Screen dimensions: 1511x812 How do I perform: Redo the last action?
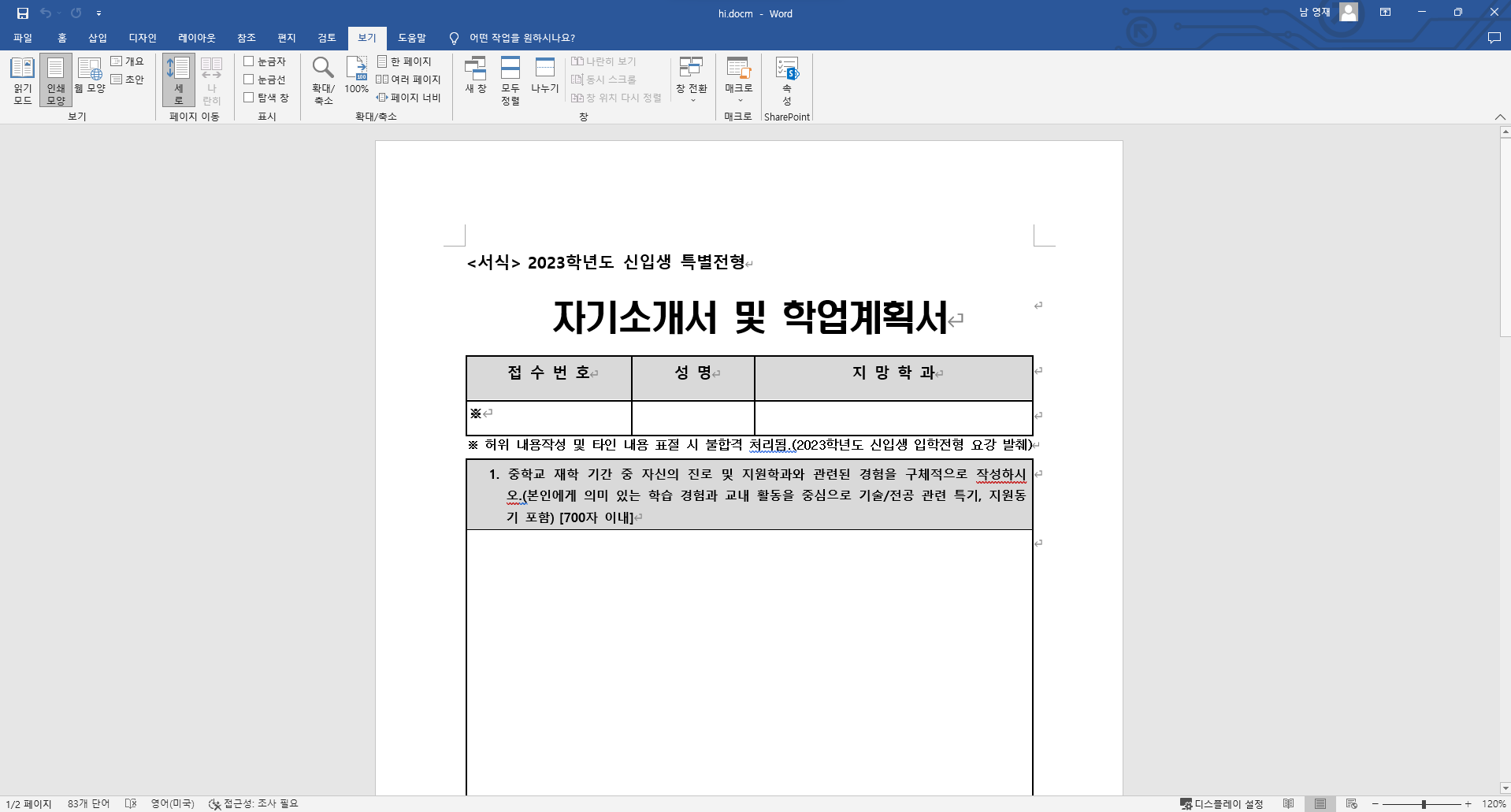[76, 13]
